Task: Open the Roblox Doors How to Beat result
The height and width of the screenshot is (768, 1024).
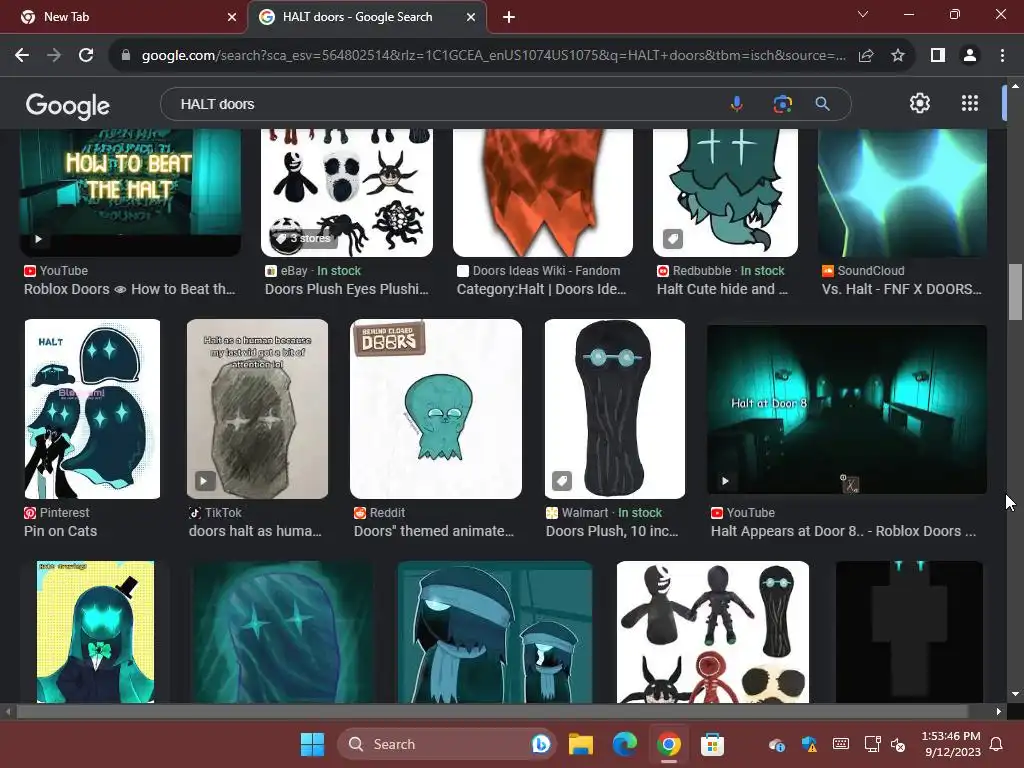Action: coord(129,289)
